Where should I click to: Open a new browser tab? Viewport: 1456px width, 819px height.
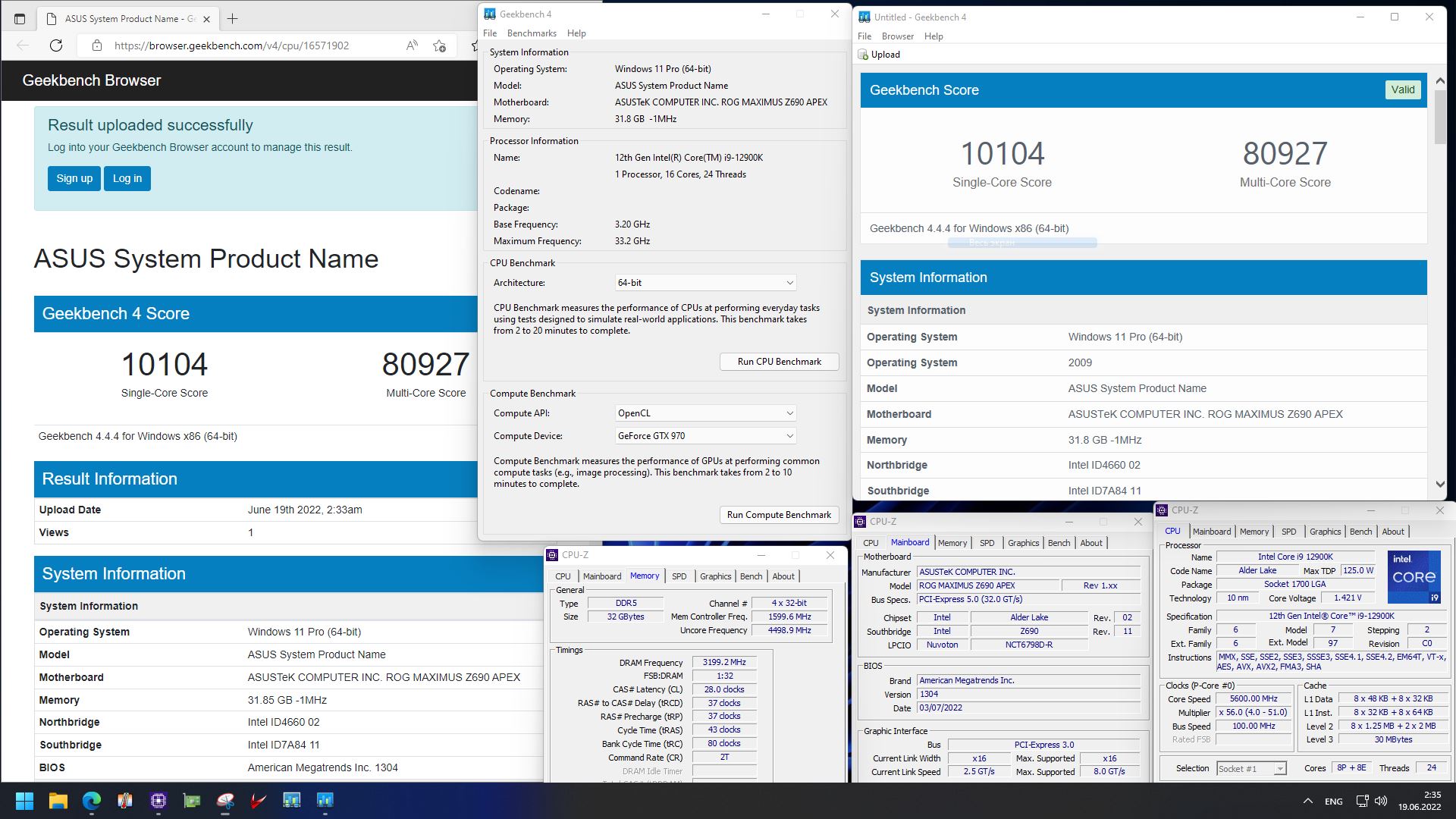pos(233,18)
